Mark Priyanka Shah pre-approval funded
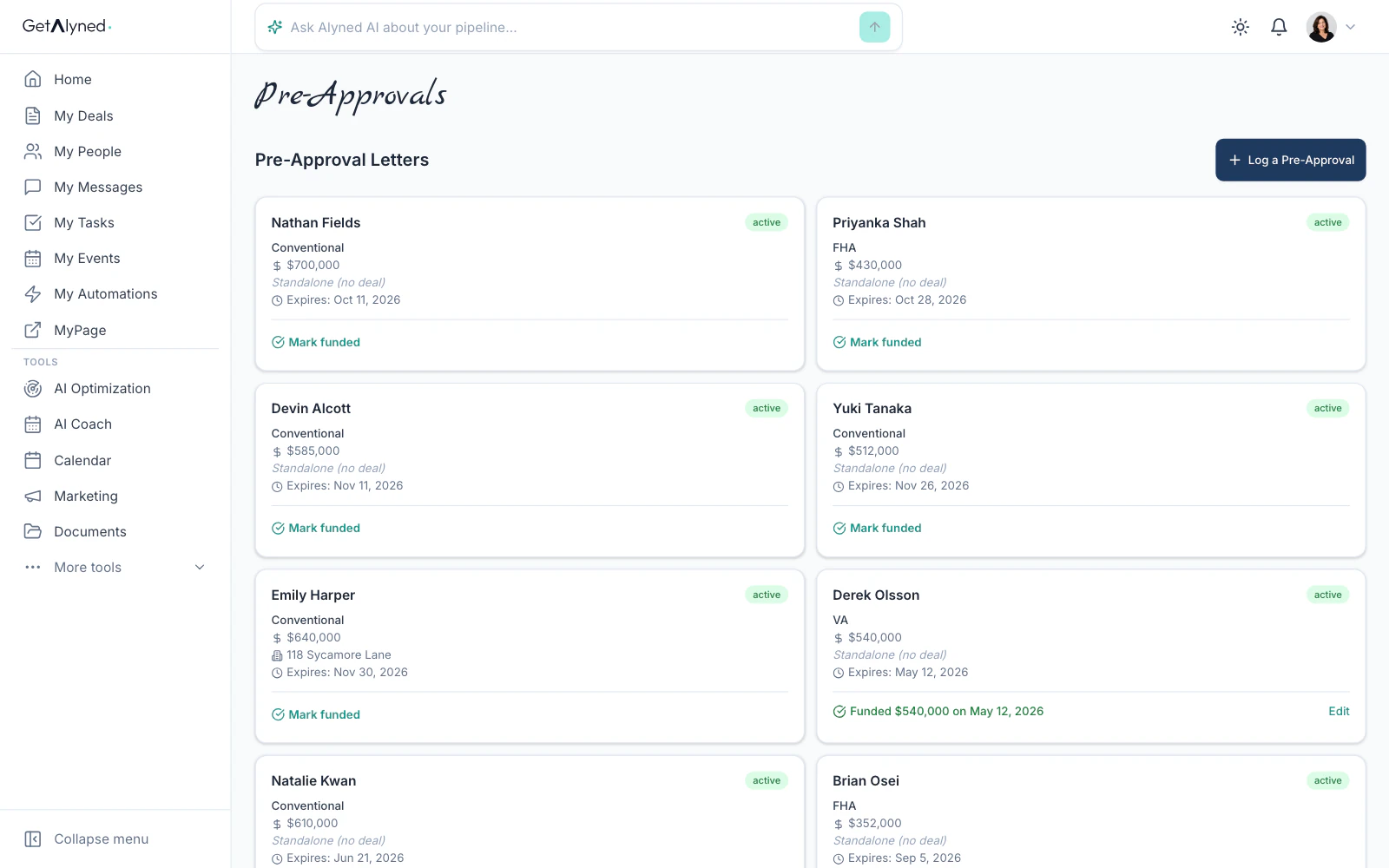This screenshot has height=868, width=1389. click(877, 342)
